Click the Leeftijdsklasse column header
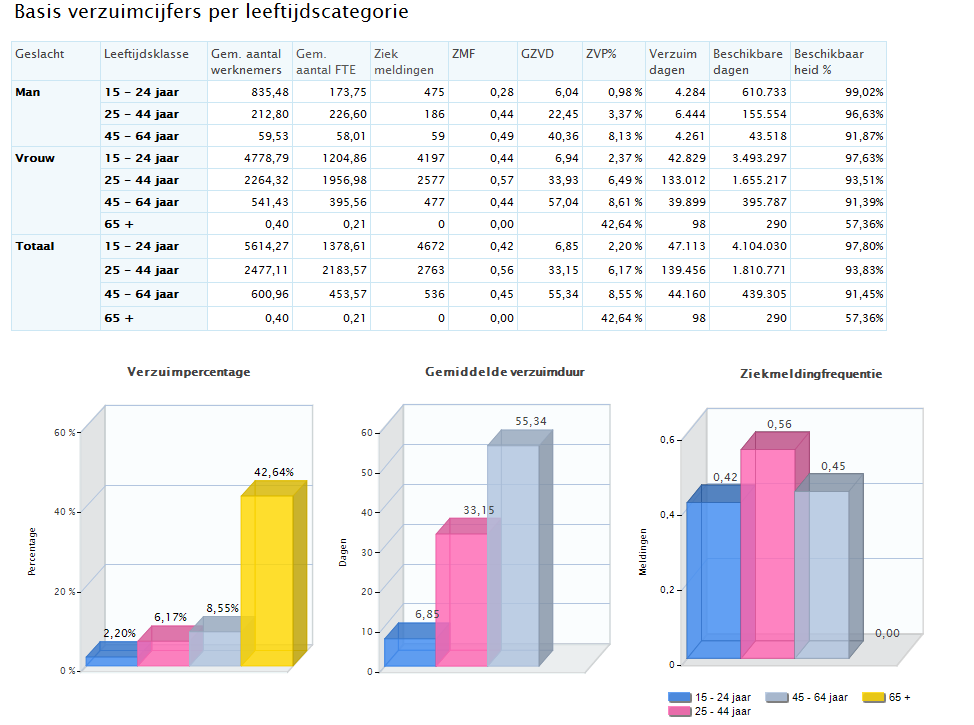The image size is (974, 725). tap(137, 53)
